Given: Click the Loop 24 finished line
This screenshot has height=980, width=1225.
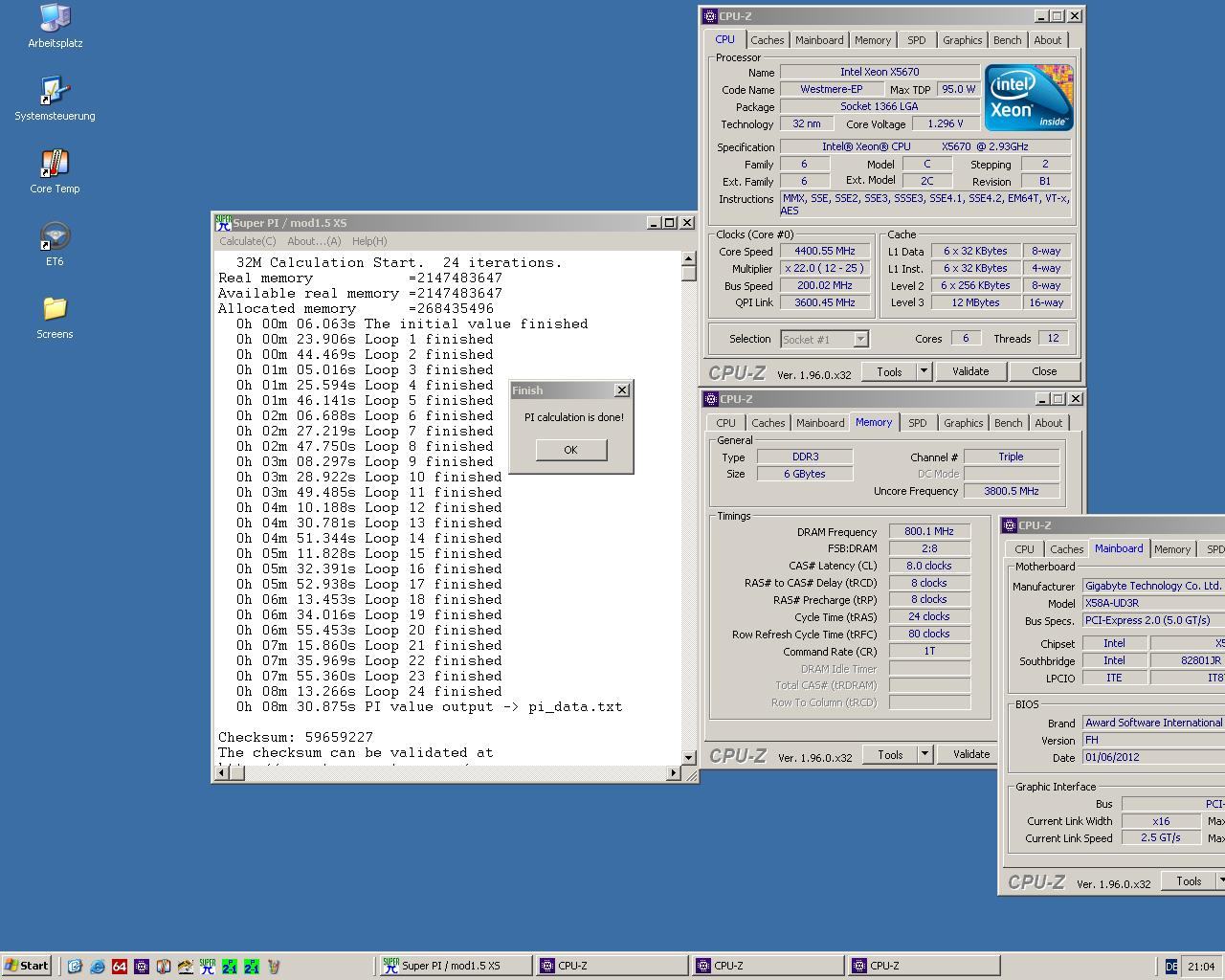Looking at the screenshot, I should (x=368, y=691).
